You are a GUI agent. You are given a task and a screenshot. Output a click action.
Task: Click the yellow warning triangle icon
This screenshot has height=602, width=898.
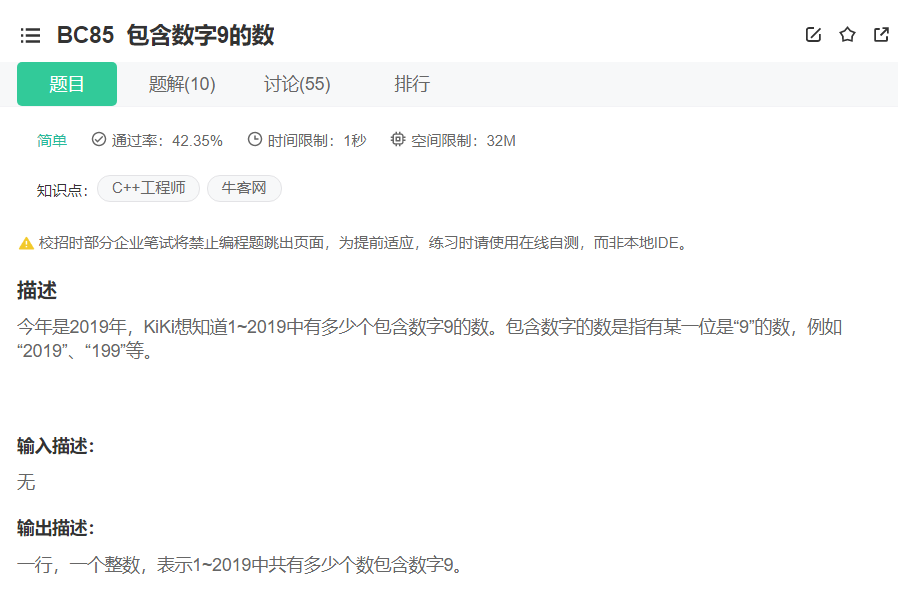coord(25,241)
